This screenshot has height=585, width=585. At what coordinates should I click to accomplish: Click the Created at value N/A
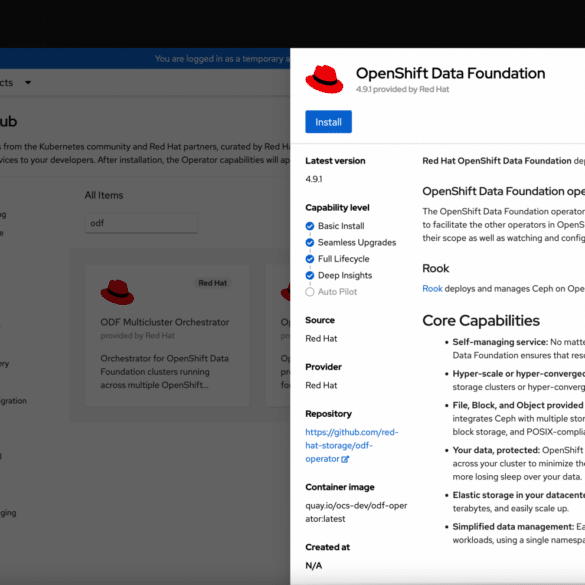click(313, 566)
